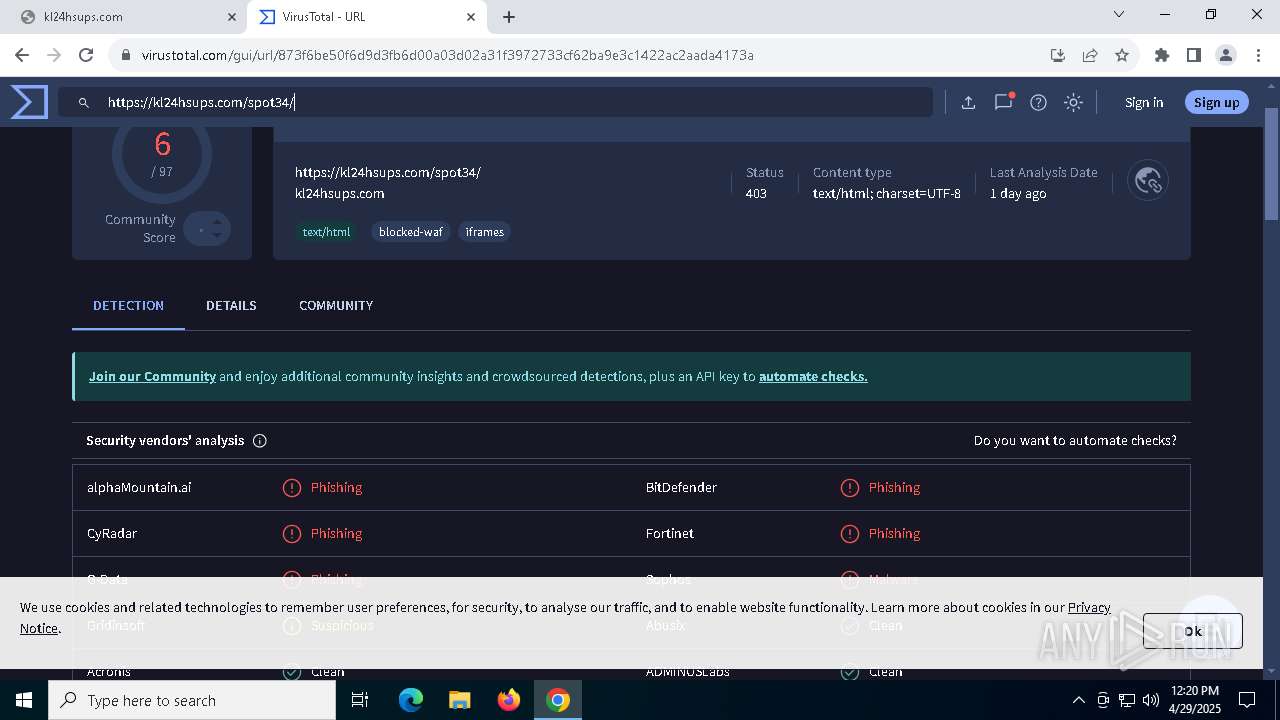1280x720 pixels.
Task: Click the site info lock icon
Action: click(x=126, y=55)
